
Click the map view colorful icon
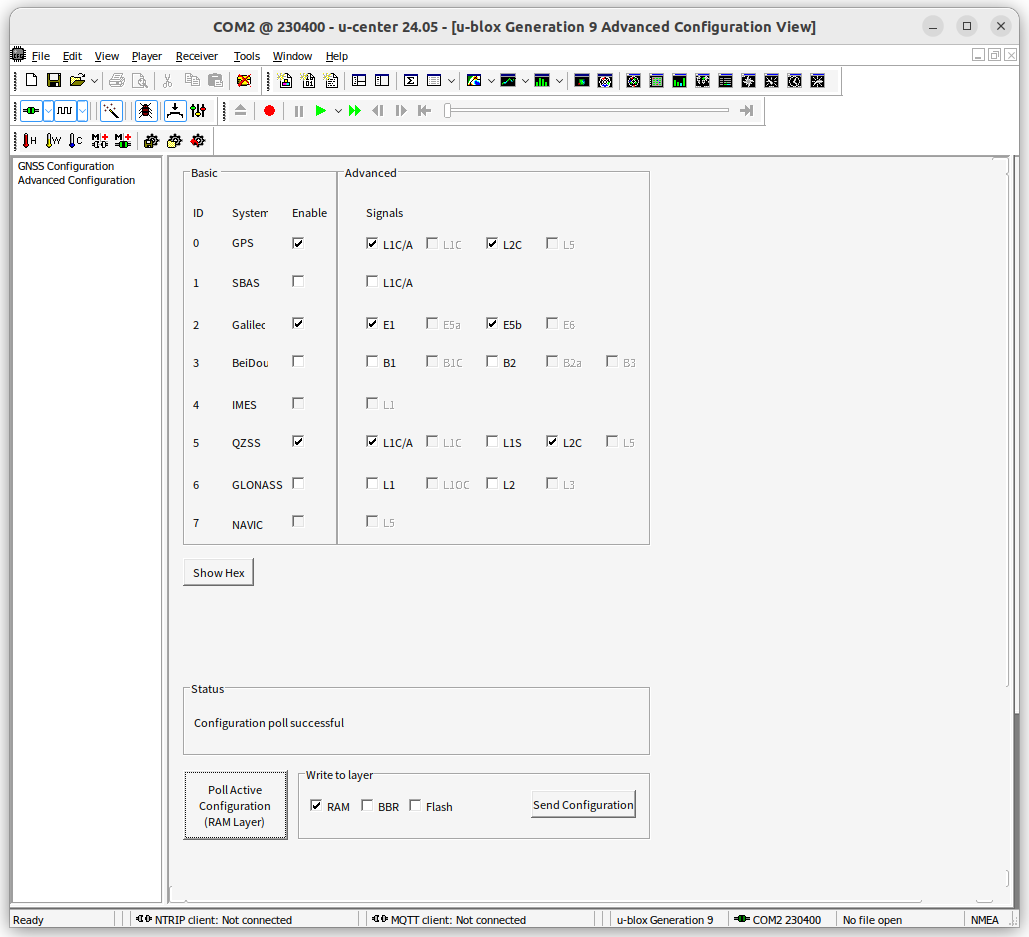[x=474, y=81]
